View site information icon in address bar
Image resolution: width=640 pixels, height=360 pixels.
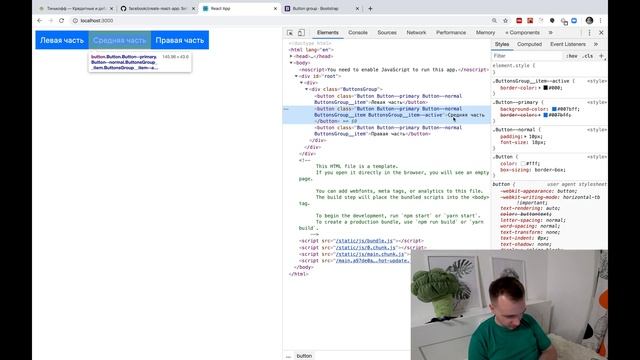(x=75, y=20)
